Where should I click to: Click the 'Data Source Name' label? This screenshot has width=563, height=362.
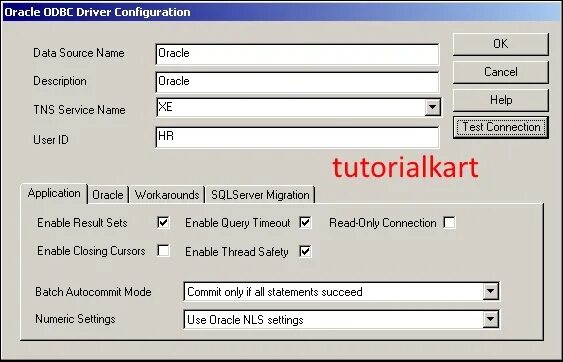pos(79,53)
